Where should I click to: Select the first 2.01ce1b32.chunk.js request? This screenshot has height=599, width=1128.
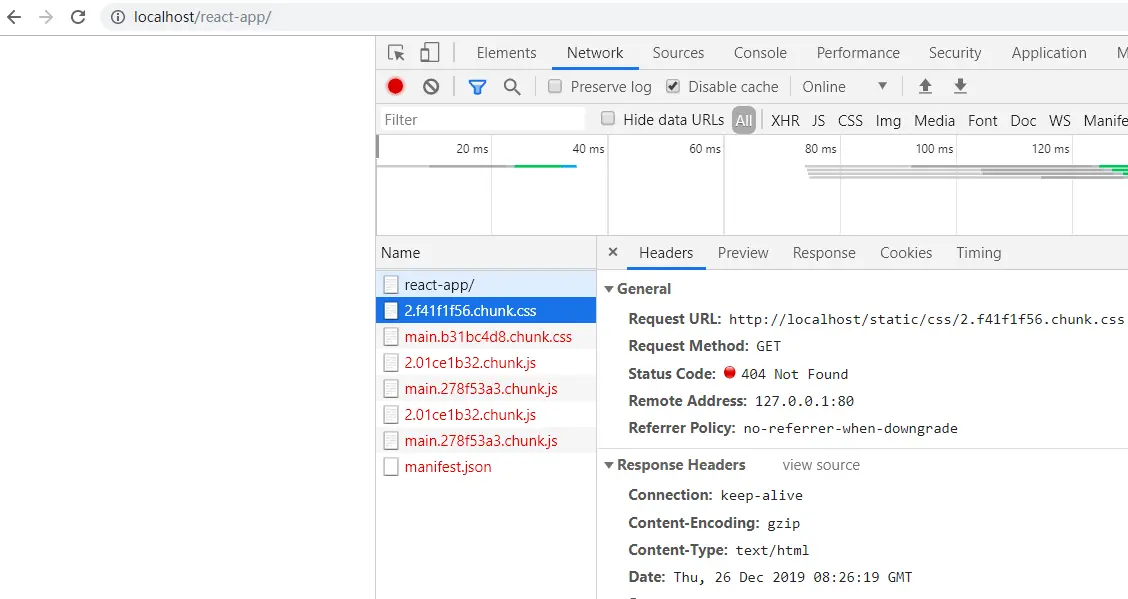486,362
